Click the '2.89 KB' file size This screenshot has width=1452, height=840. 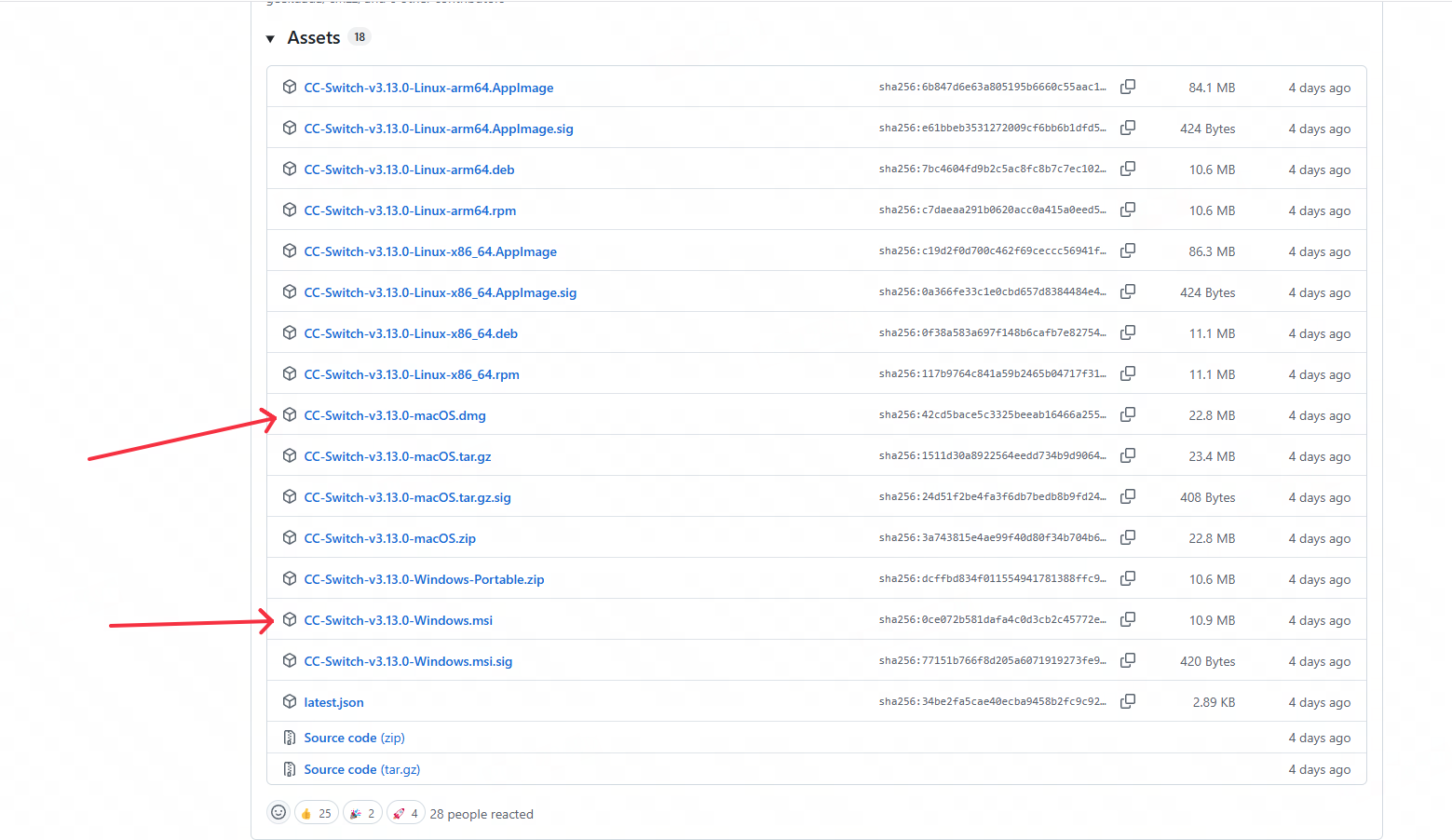tap(1214, 702)
